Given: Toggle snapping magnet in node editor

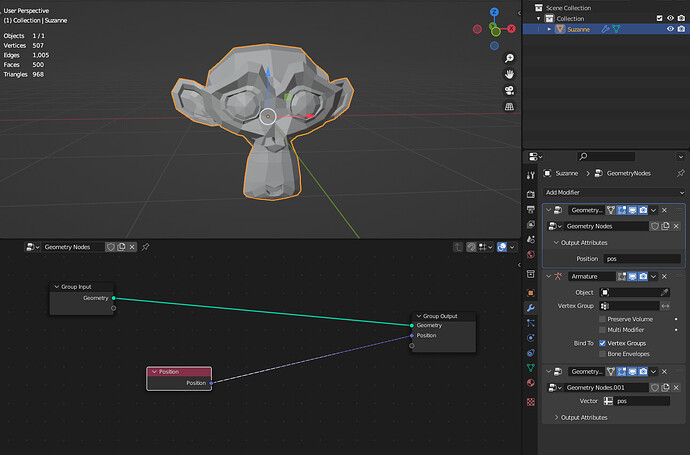Looking at the screenshot, I should 471,247.
